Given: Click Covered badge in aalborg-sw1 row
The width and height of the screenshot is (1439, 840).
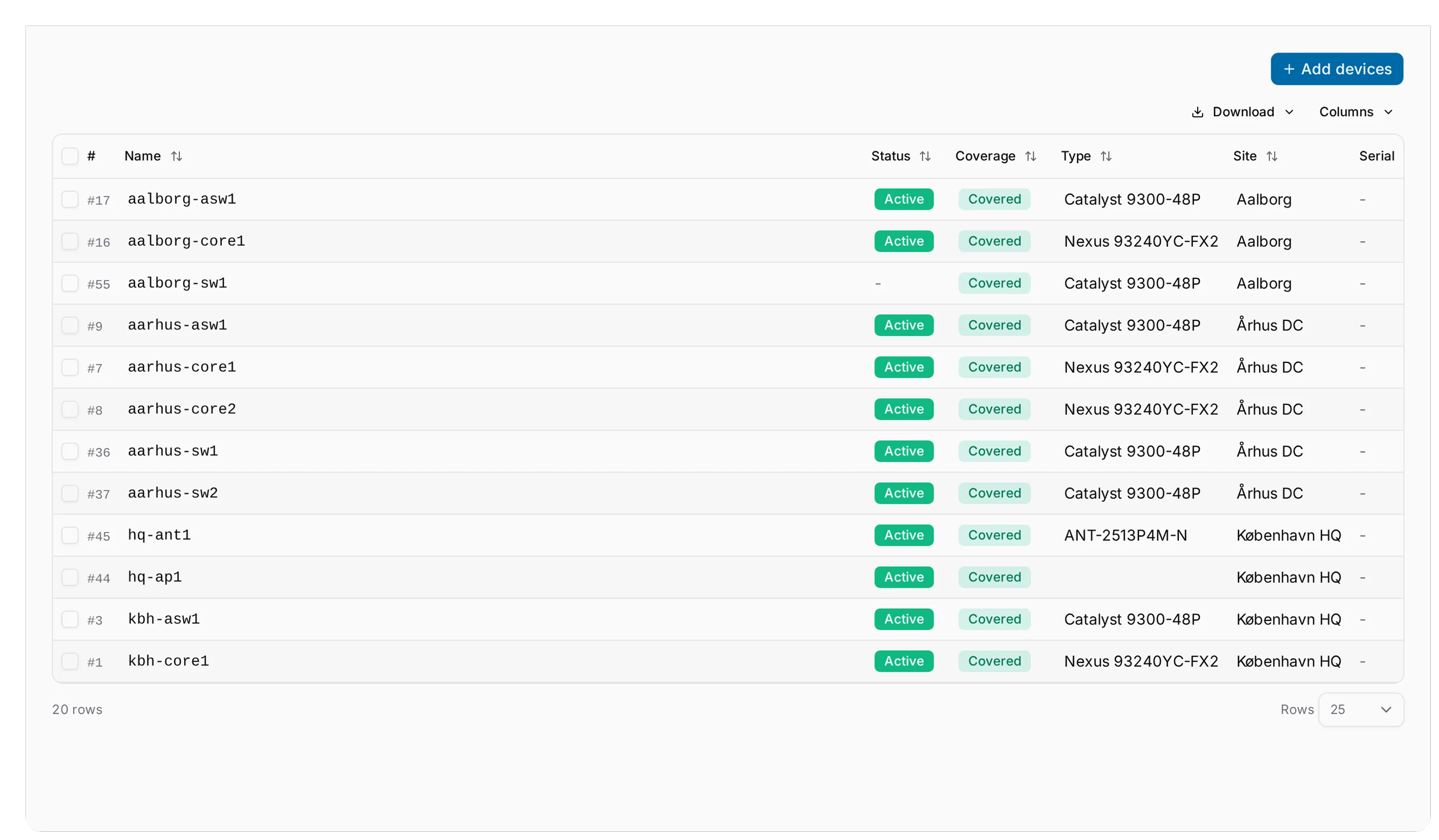Looking at the screenshot, I should (994, 283).
